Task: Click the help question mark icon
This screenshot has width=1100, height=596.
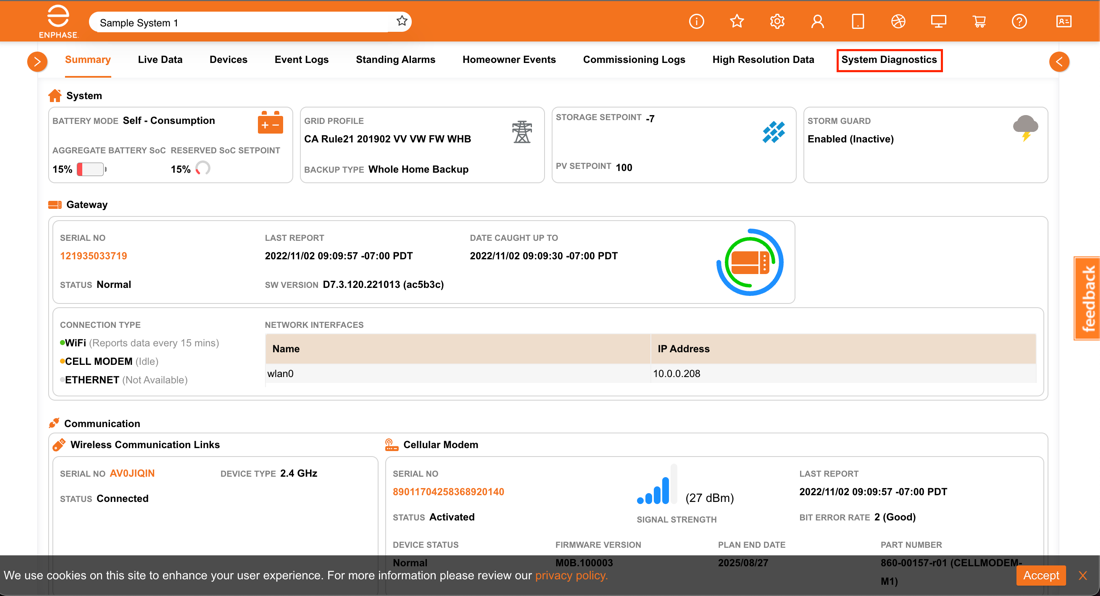Action: point(1020,20)
